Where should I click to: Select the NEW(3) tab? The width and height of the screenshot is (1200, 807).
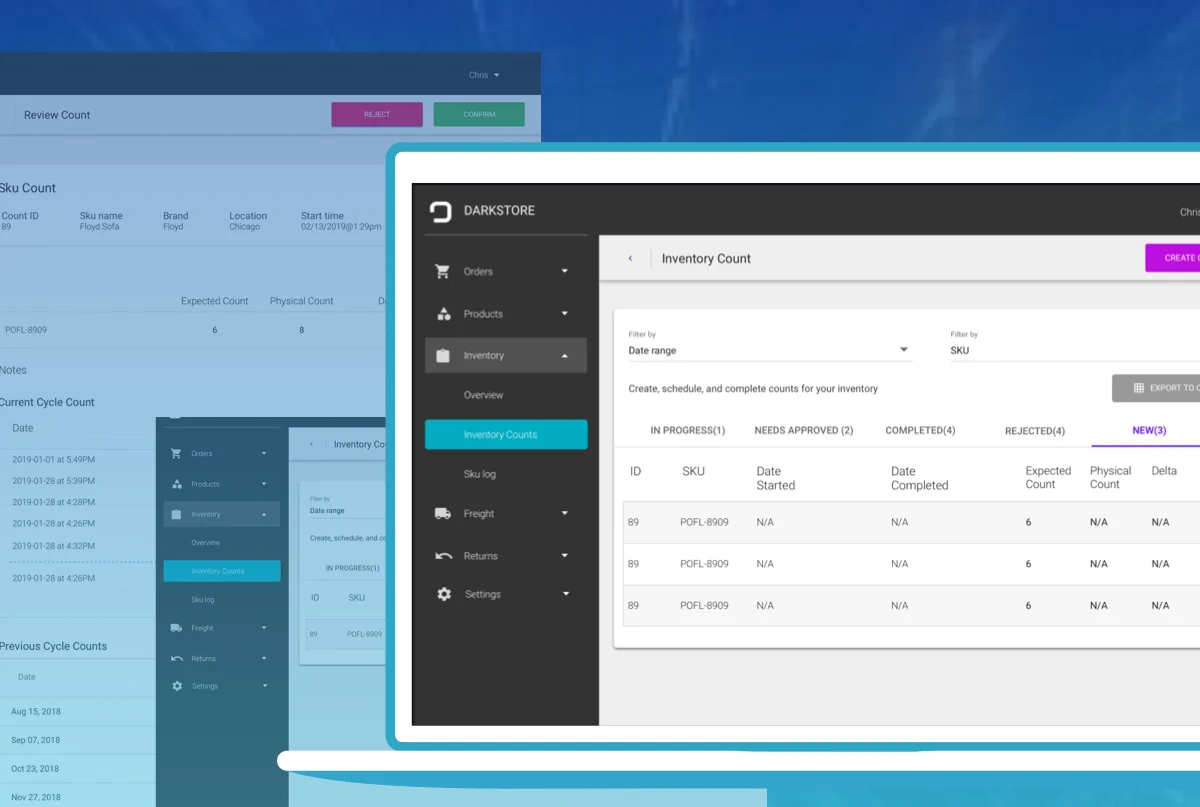[x=1149, y=431]
